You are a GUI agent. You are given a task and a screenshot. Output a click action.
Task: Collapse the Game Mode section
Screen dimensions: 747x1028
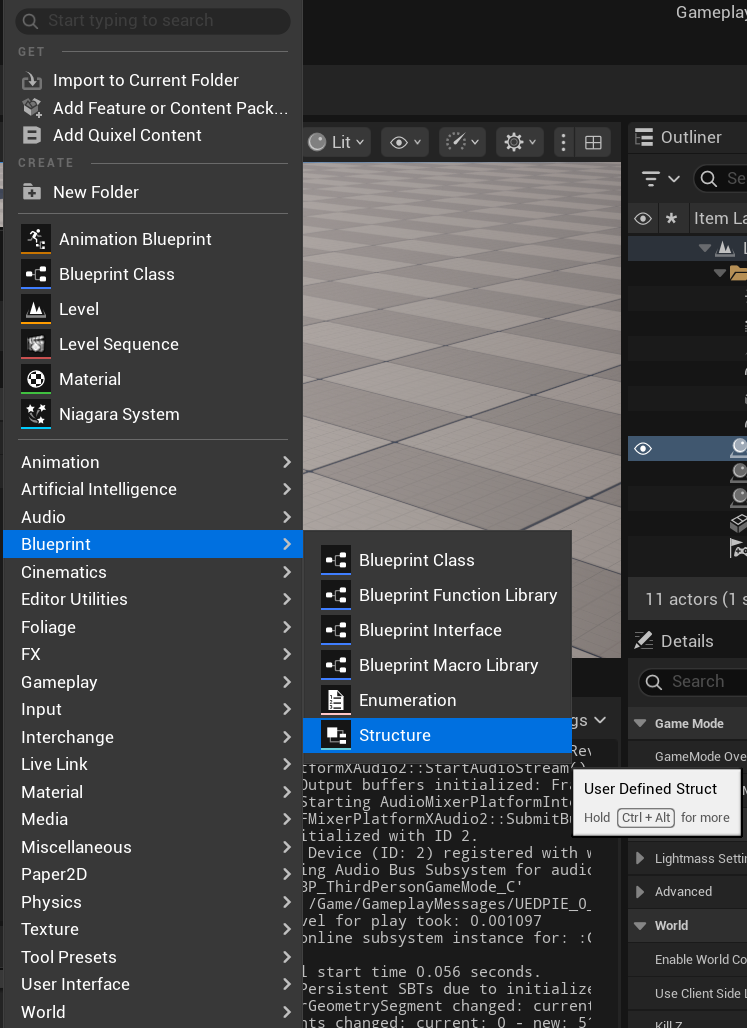pyautogui.click(x=640, y=724)
